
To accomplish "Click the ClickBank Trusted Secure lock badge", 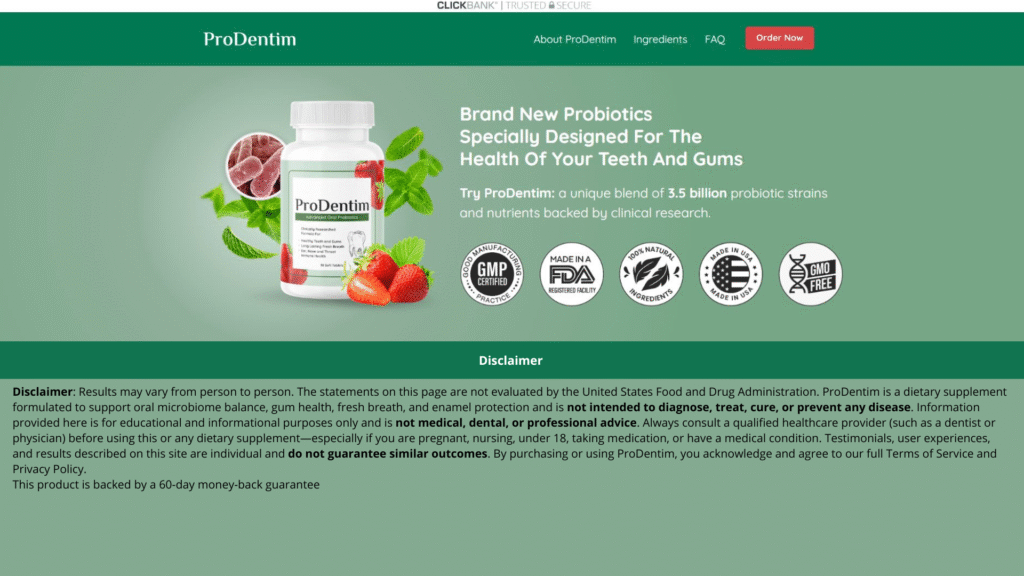I will [514, 5].
